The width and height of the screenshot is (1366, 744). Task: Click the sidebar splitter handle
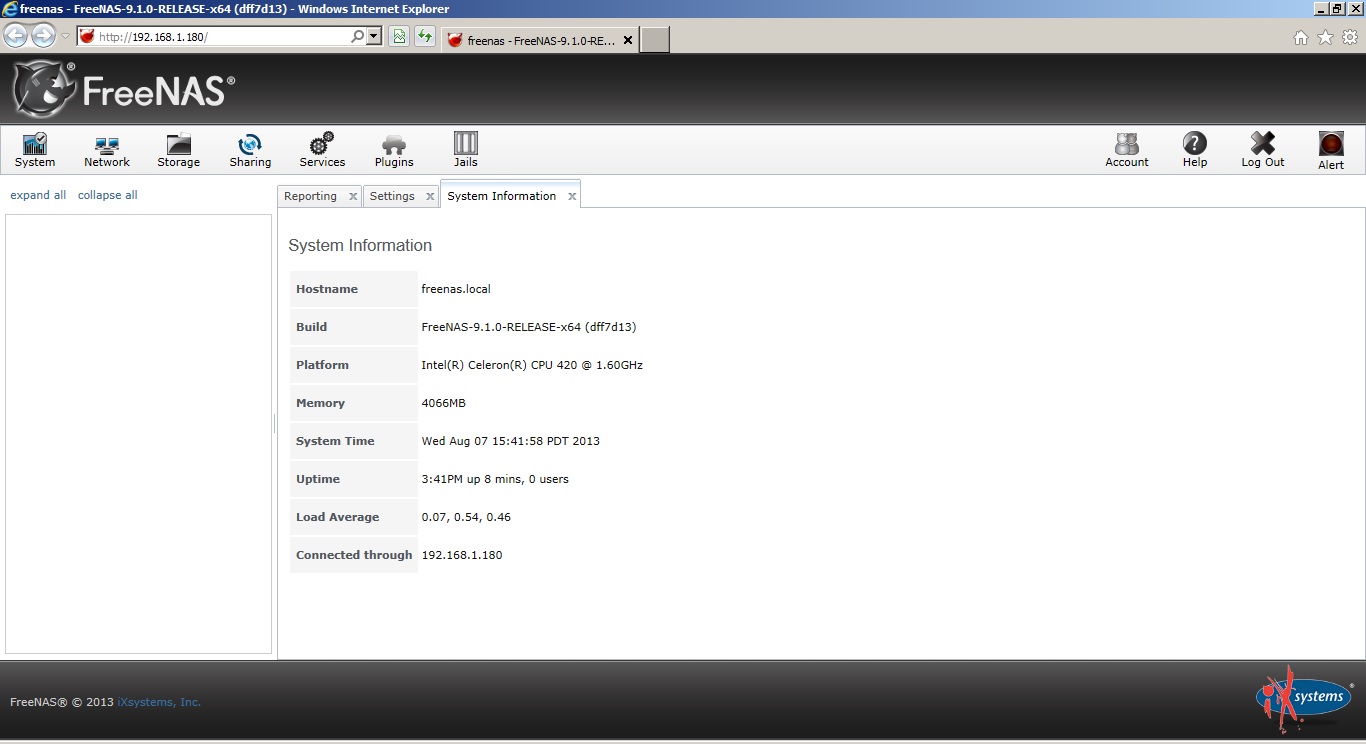coord(274,424)
